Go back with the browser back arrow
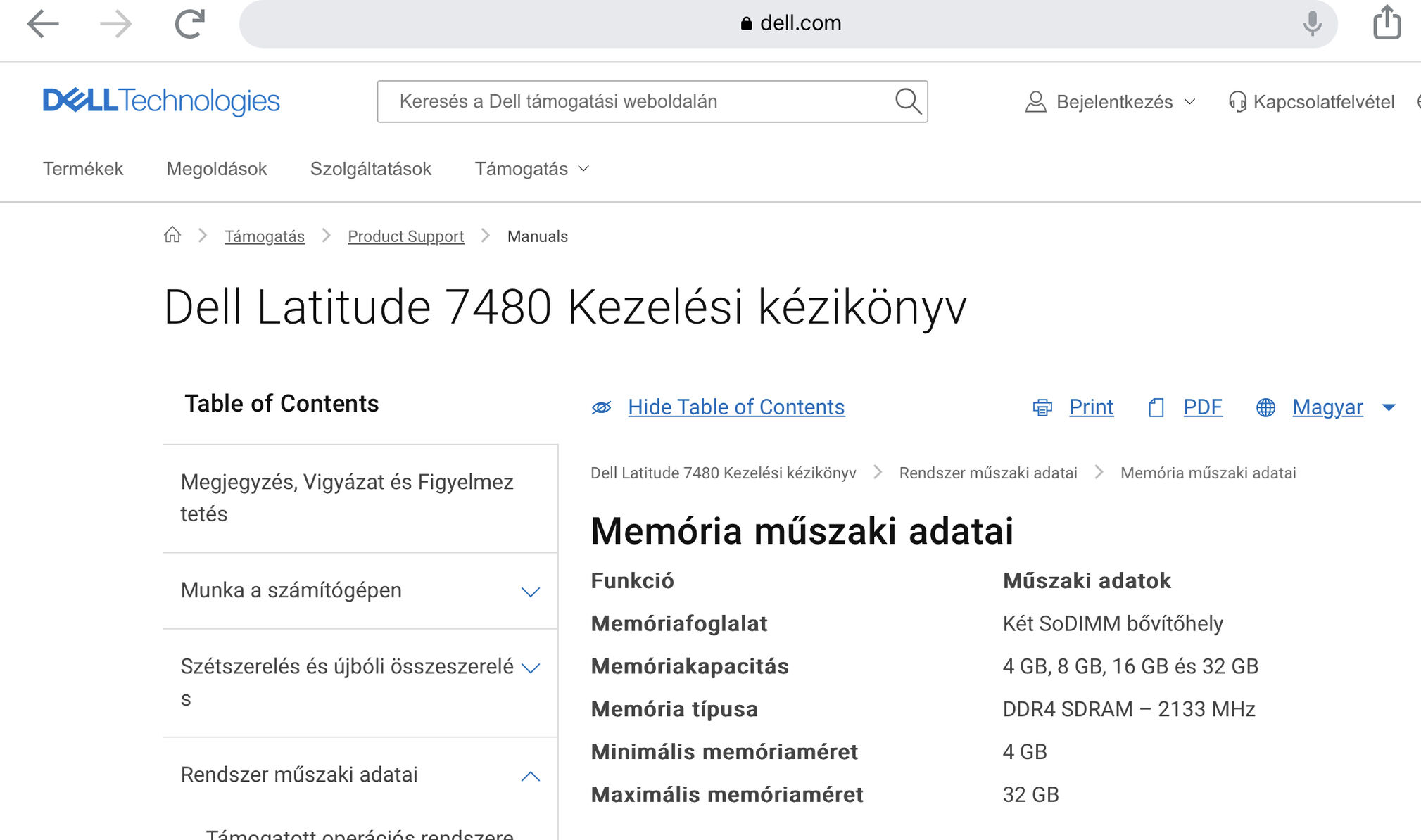Image resolution: width=1421 pixels, height=840 pixels. click(x=43, y=24)
